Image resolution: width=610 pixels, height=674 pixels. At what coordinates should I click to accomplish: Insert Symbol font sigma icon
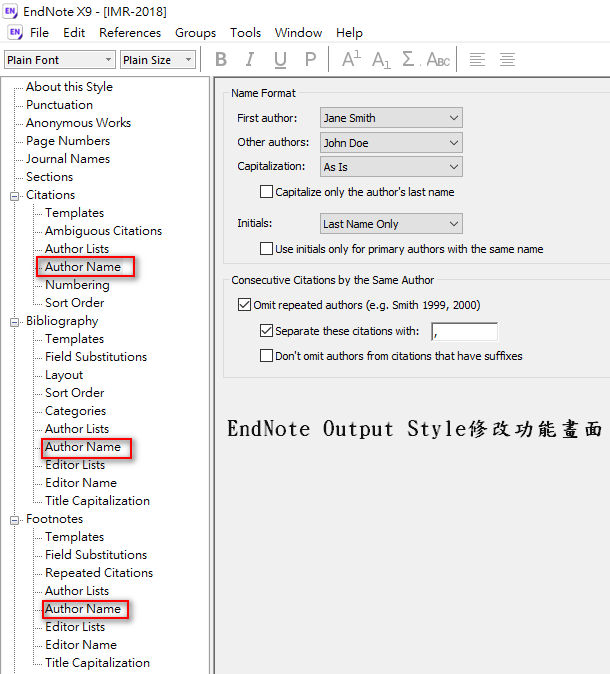pos(408,59)
